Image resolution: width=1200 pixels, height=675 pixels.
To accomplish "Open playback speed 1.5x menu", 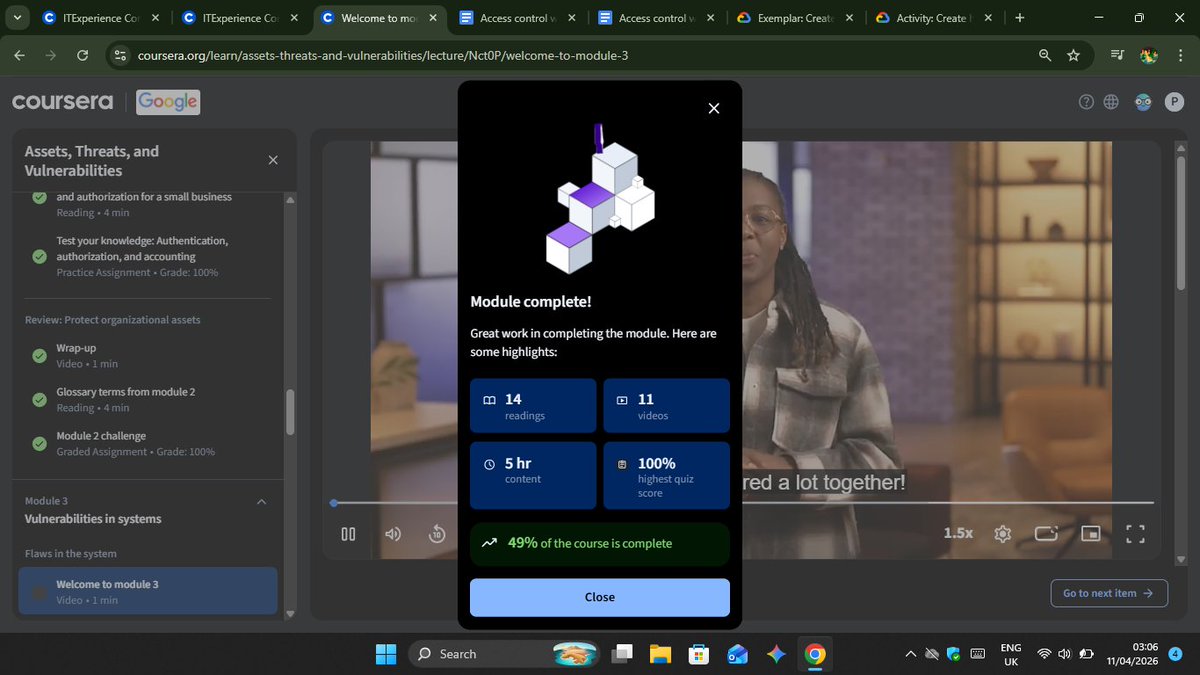I will [x=958, y=534].
